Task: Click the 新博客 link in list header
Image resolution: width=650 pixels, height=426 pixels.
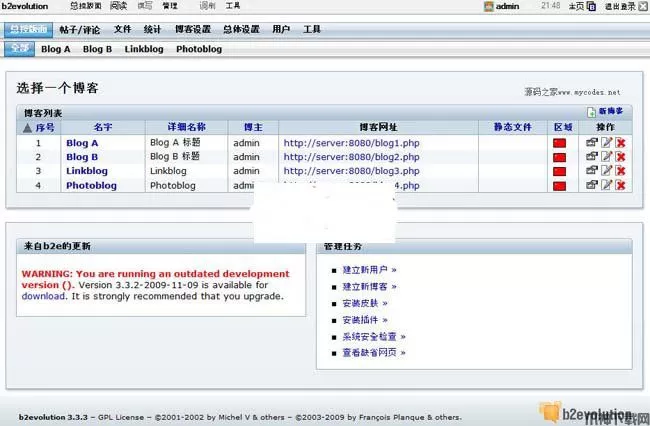Action: (x=611, y=111)
